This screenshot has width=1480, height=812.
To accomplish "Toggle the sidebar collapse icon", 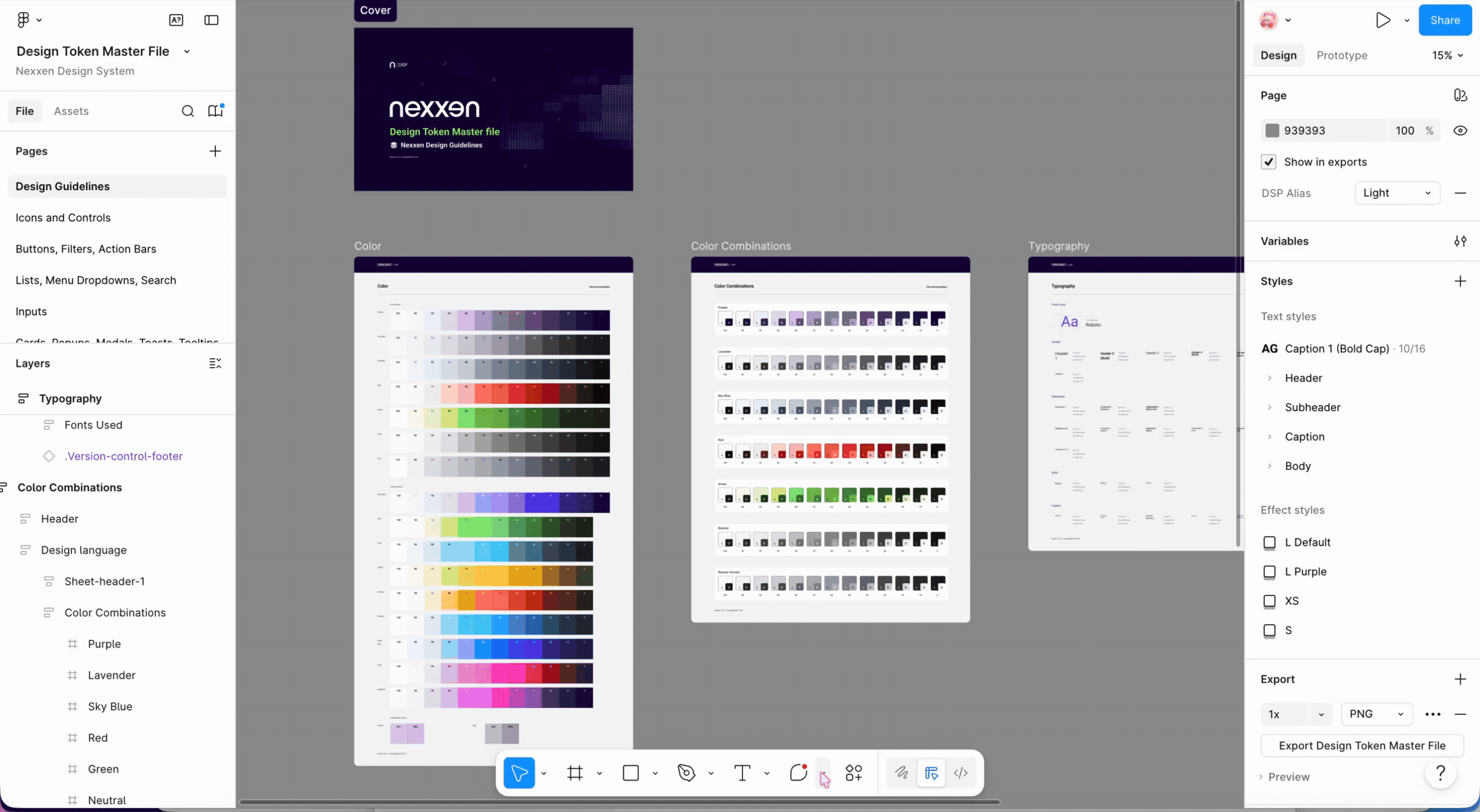I will tap(211, 20).
